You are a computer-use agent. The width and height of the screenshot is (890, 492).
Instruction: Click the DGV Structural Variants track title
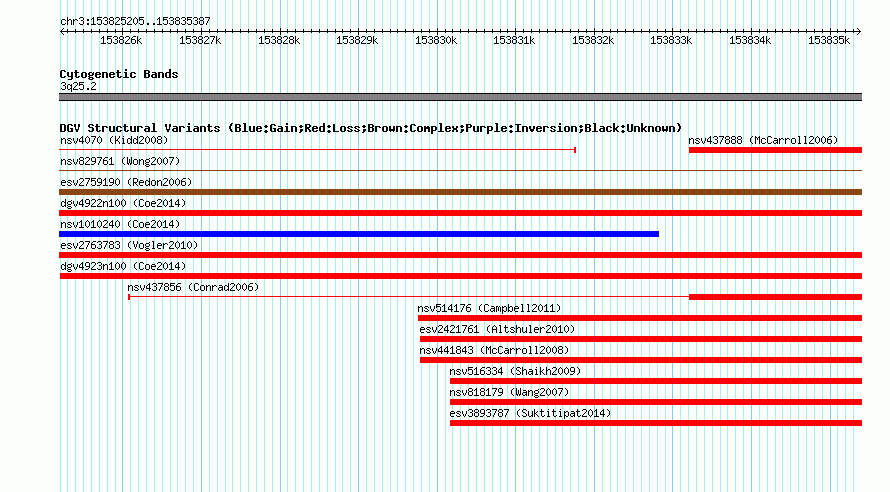pyautogui.click(x=371, y=128)
